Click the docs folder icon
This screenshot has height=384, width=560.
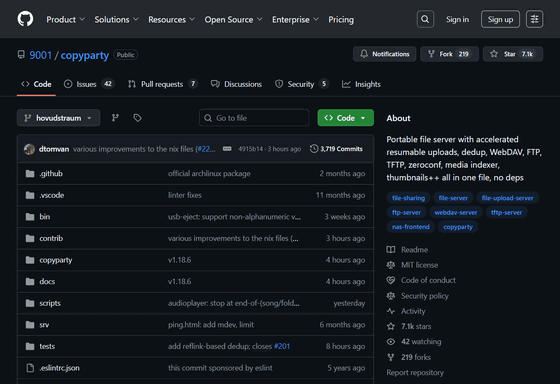[x=30, y=281]
